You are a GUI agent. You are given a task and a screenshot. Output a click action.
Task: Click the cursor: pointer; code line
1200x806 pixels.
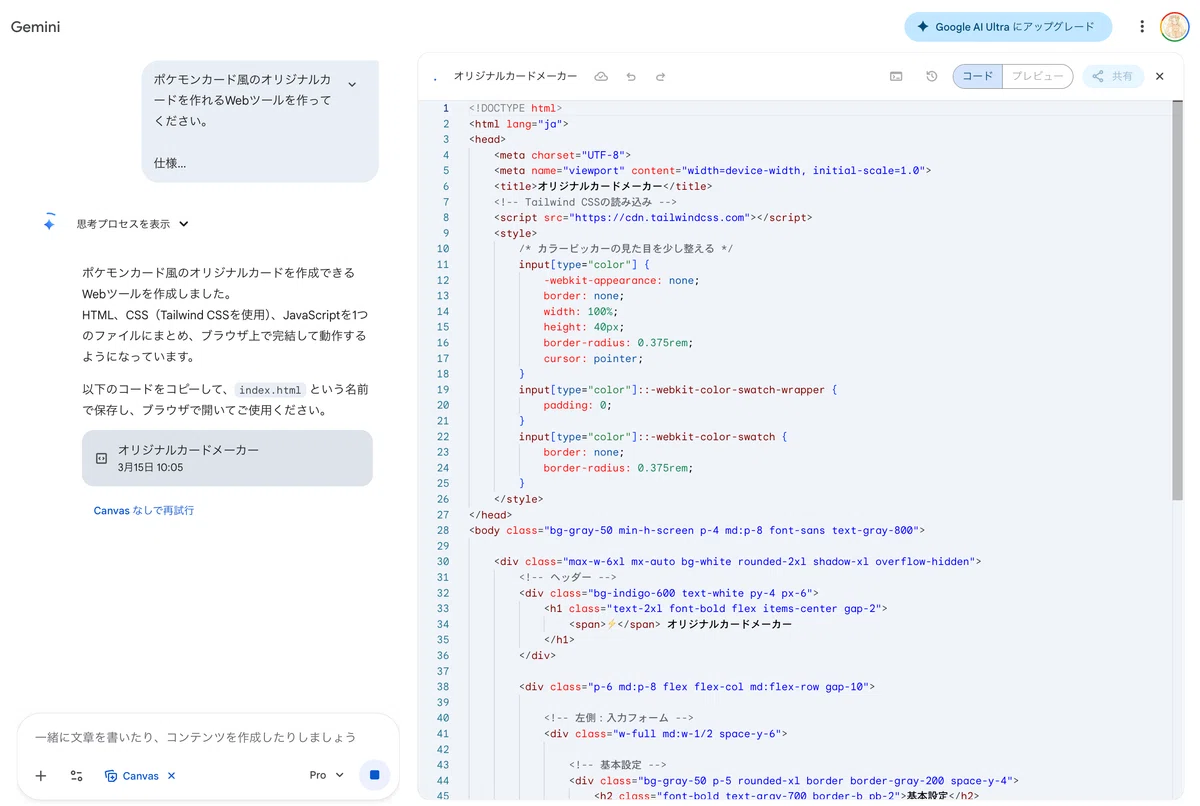point(593,358)
